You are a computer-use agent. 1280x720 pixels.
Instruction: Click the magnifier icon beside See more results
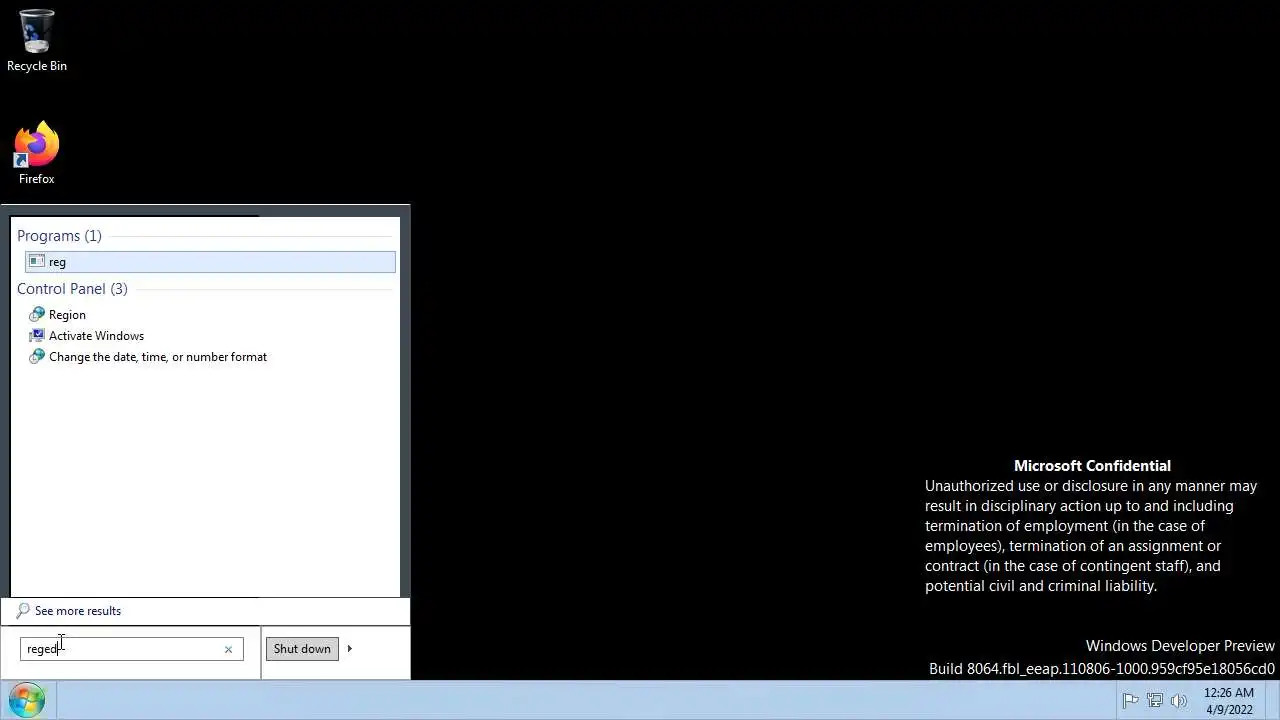click(23, 610)
